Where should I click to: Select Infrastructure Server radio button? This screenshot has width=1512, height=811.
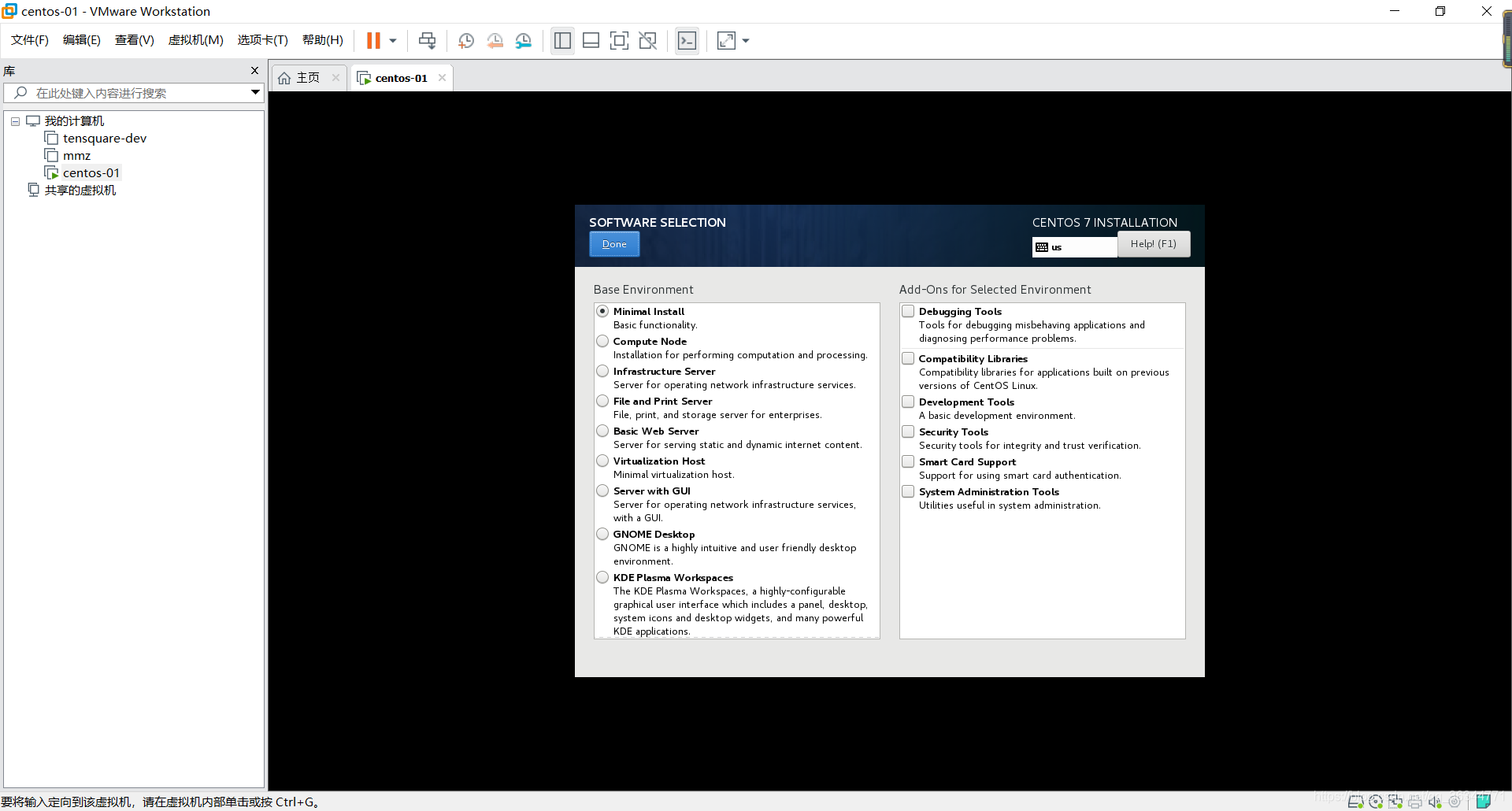602,371
